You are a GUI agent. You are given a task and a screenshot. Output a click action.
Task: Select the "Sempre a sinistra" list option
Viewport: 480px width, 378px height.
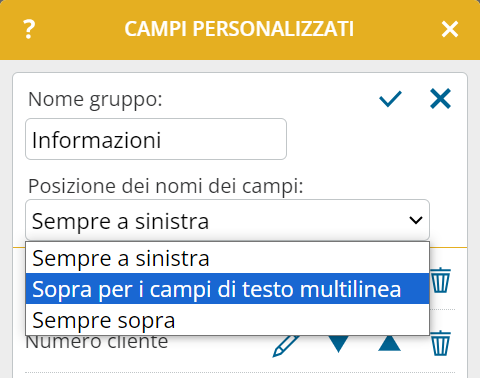coord(227,258)
